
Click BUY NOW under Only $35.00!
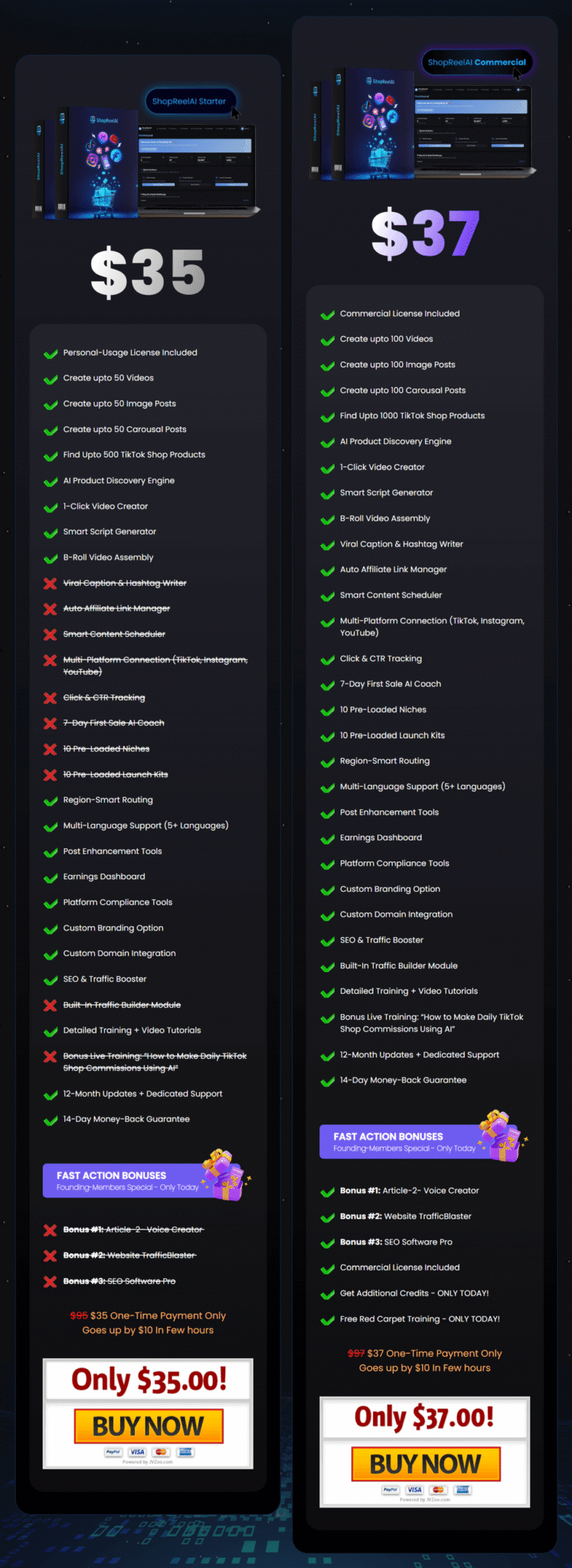click(x=149, y=1426)
